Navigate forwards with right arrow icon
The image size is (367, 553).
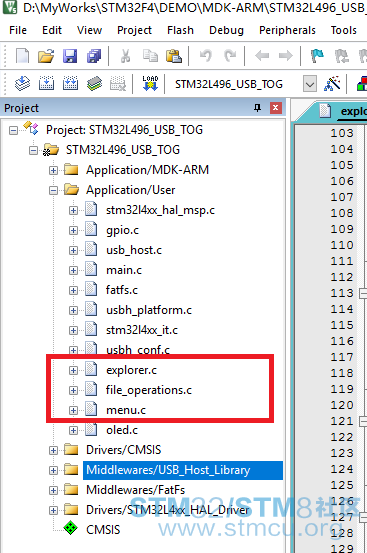point(286,56)
